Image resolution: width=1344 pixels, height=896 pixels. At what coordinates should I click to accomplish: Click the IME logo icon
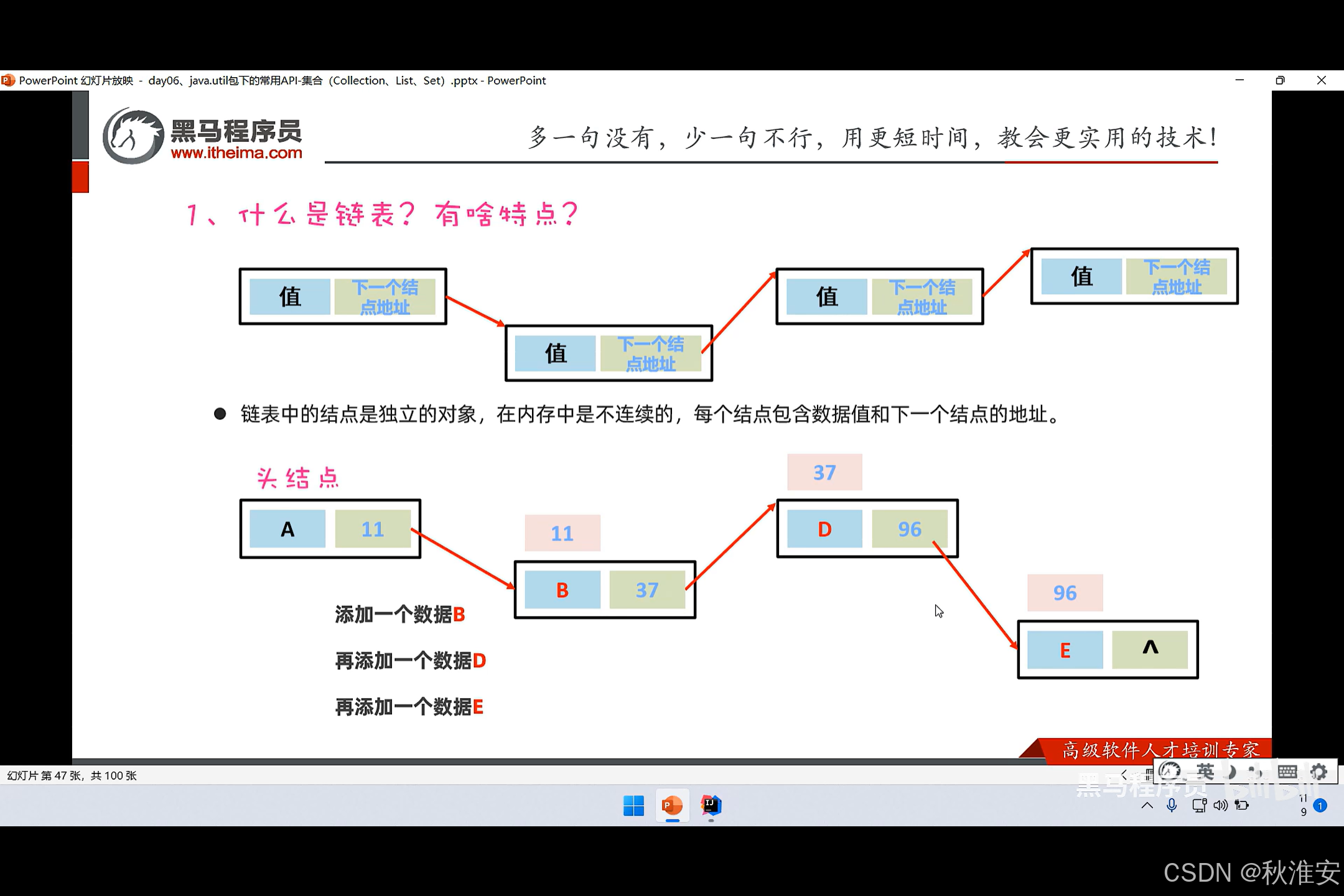click(1170, 772)
